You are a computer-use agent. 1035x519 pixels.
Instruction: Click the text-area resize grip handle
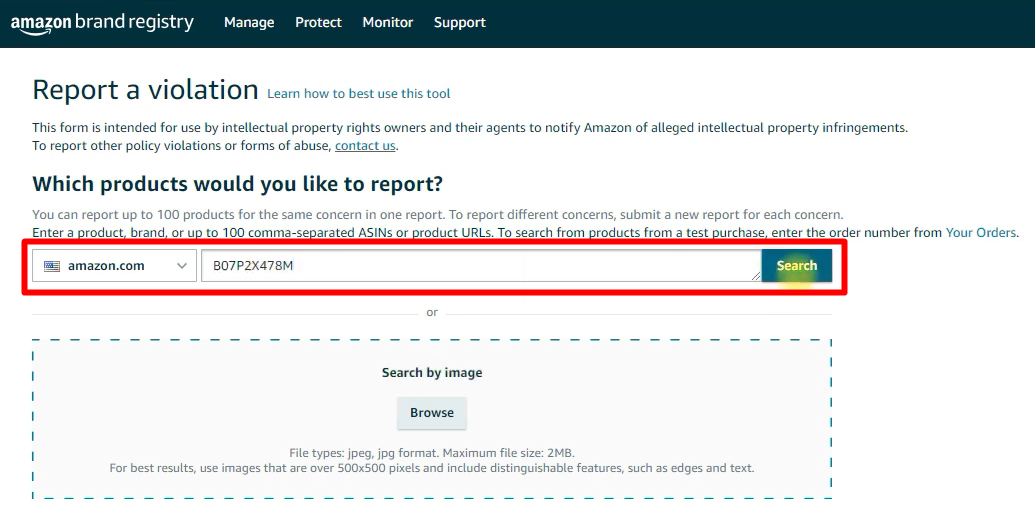(x=755, y=275)
